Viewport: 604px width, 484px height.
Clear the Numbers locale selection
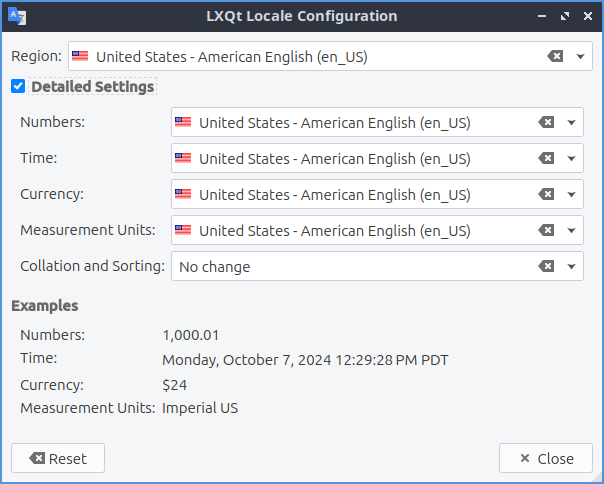(546, 123)
